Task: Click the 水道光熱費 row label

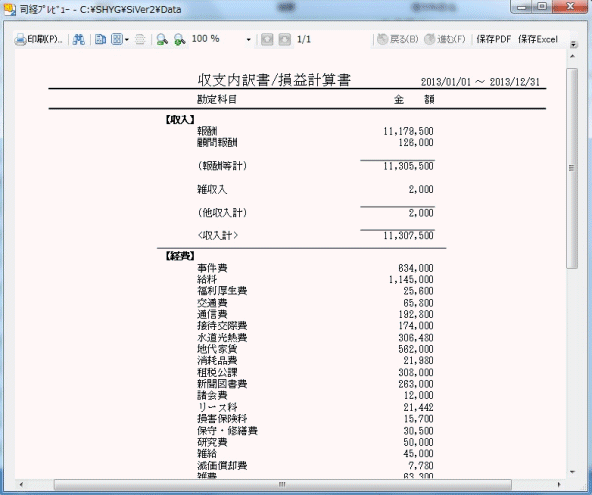Action: 222,338
